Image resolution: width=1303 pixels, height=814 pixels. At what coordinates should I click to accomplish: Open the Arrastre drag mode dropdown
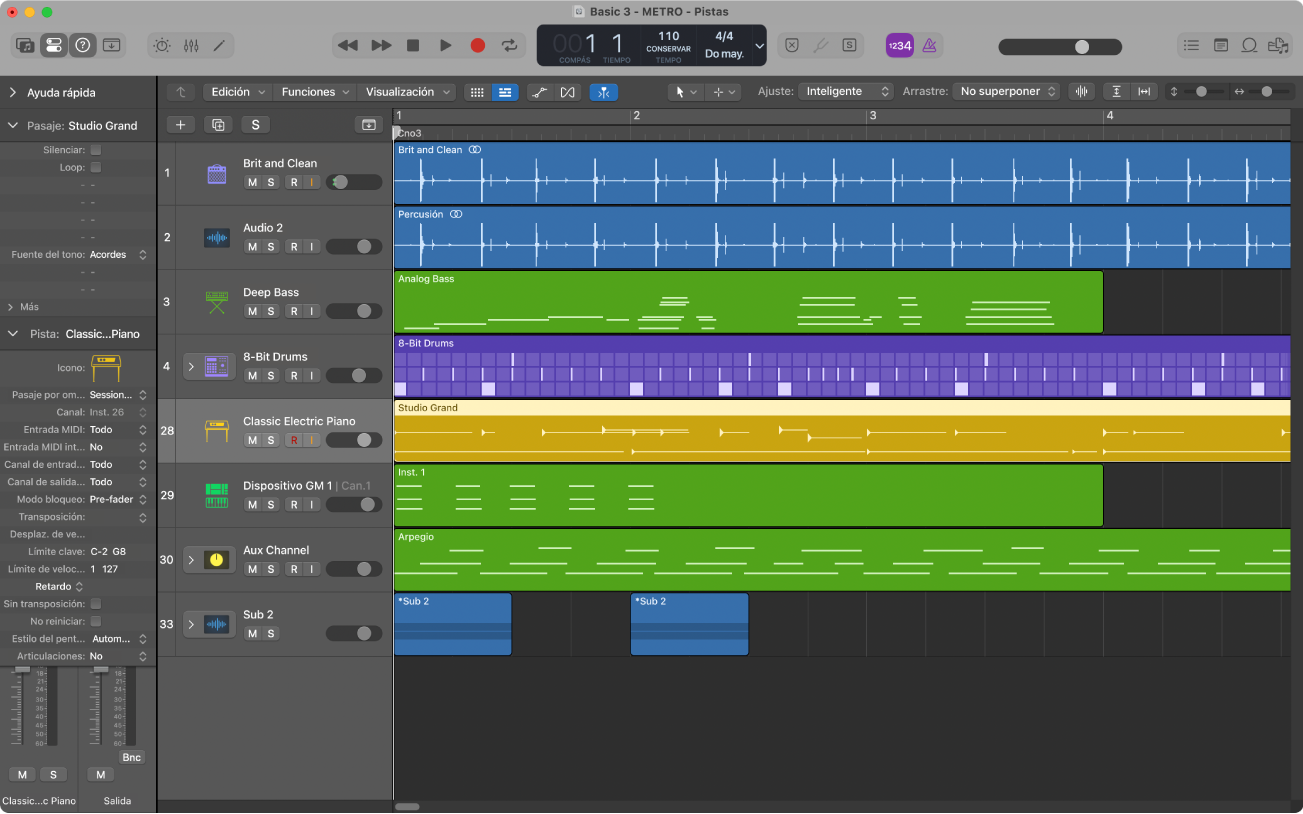click(x=1006, y=91)
